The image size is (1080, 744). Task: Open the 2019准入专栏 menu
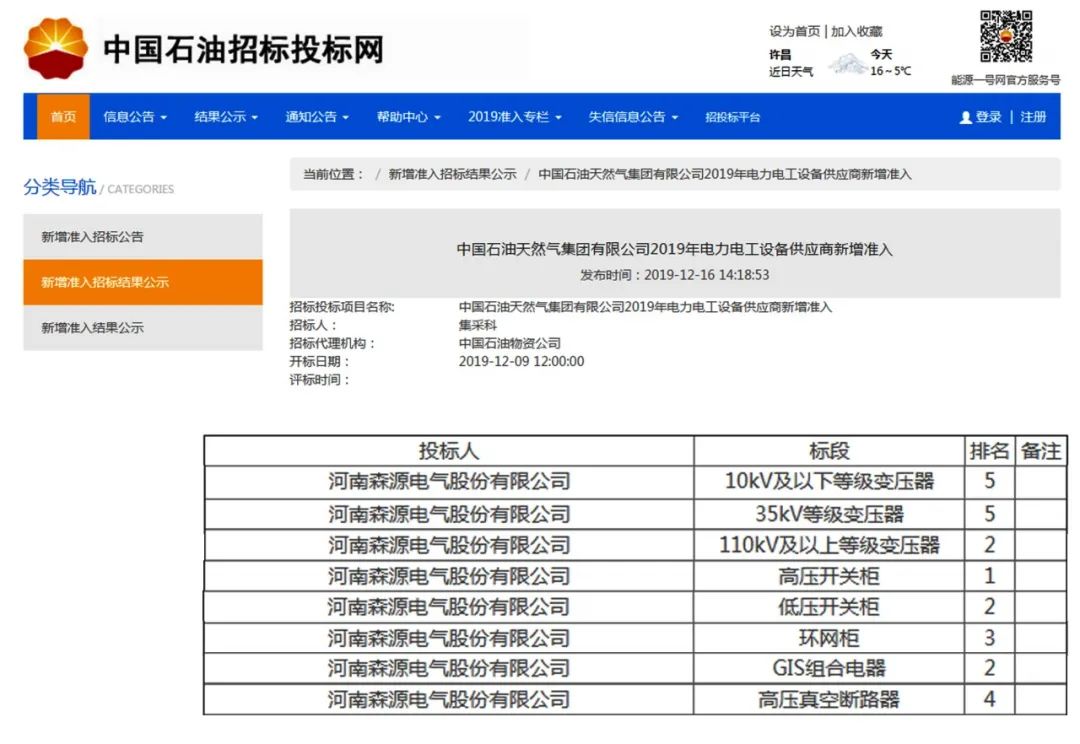(x=514, y=117)
